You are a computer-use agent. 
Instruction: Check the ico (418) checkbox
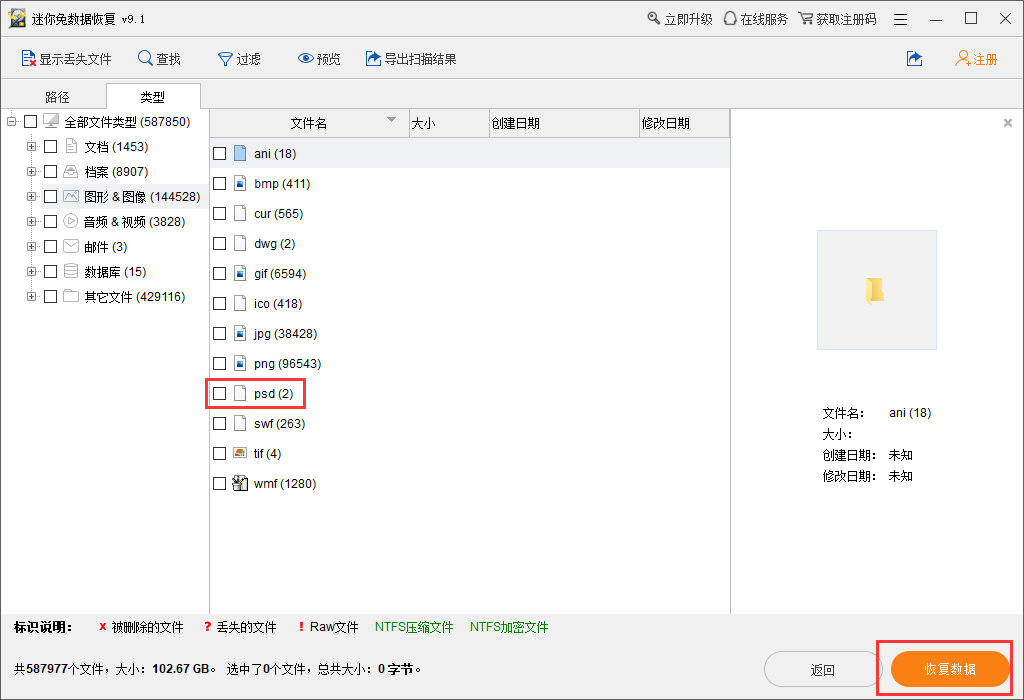(x=219, y=304)
